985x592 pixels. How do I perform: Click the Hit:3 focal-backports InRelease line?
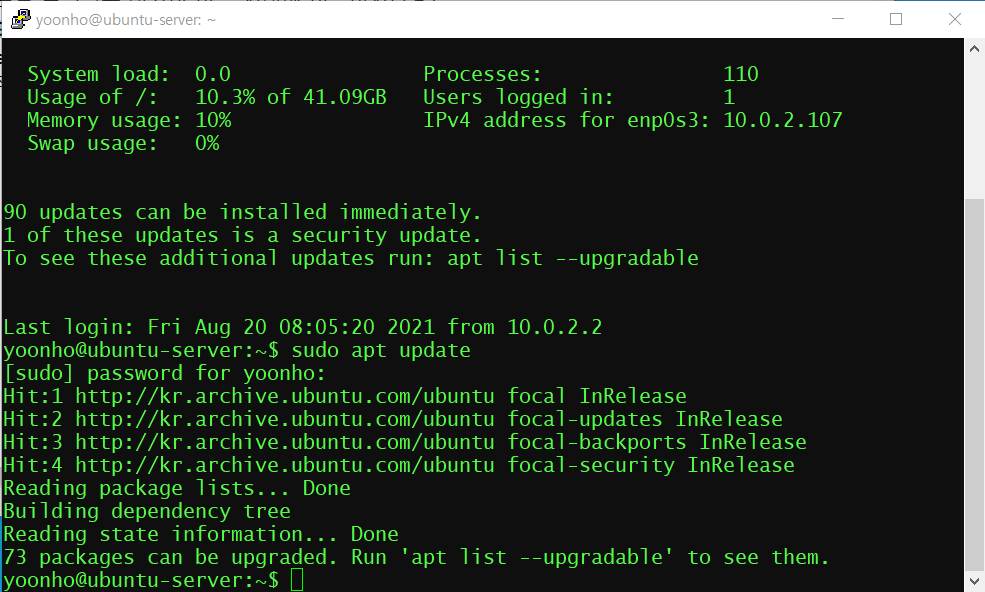(x=405, y=442)
